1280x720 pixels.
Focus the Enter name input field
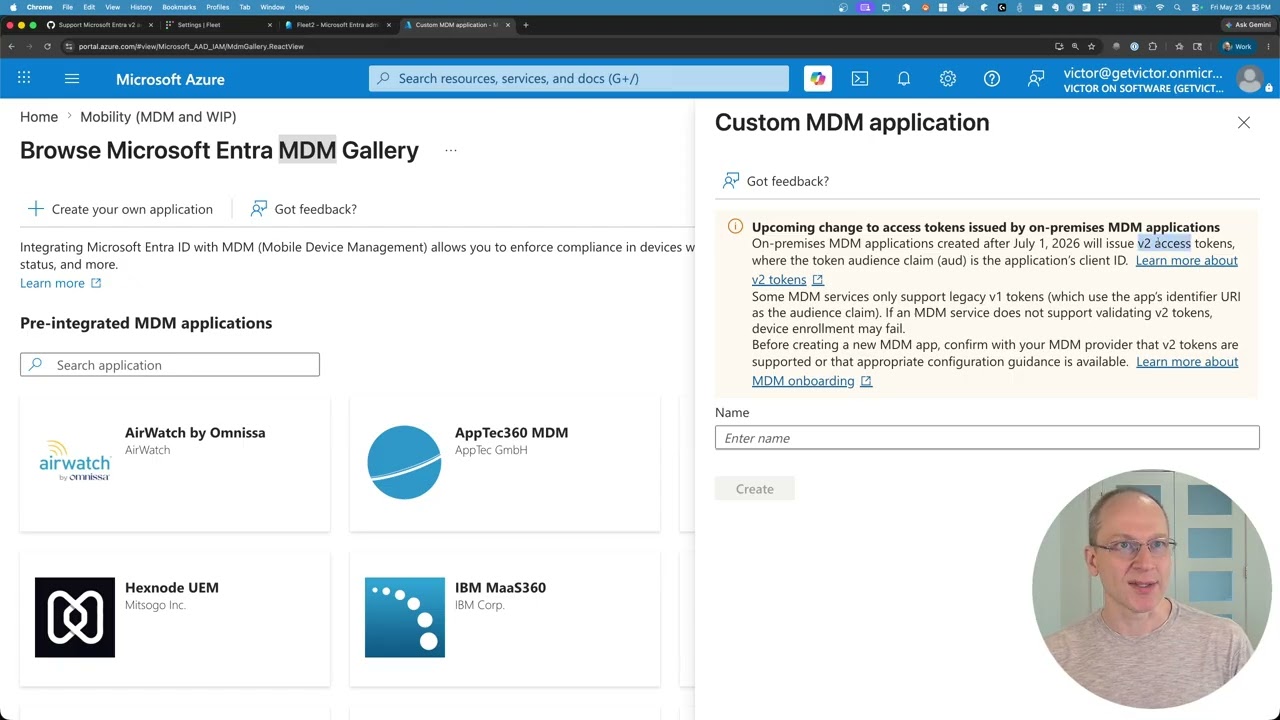pyautogui.click(x=987, y=437)
